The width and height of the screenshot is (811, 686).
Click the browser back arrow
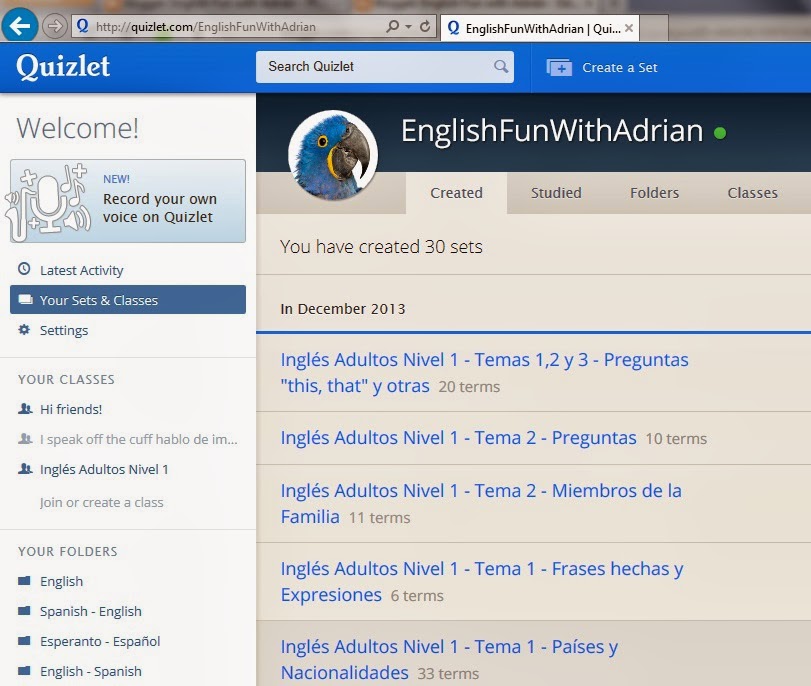[x=18, y=24]
